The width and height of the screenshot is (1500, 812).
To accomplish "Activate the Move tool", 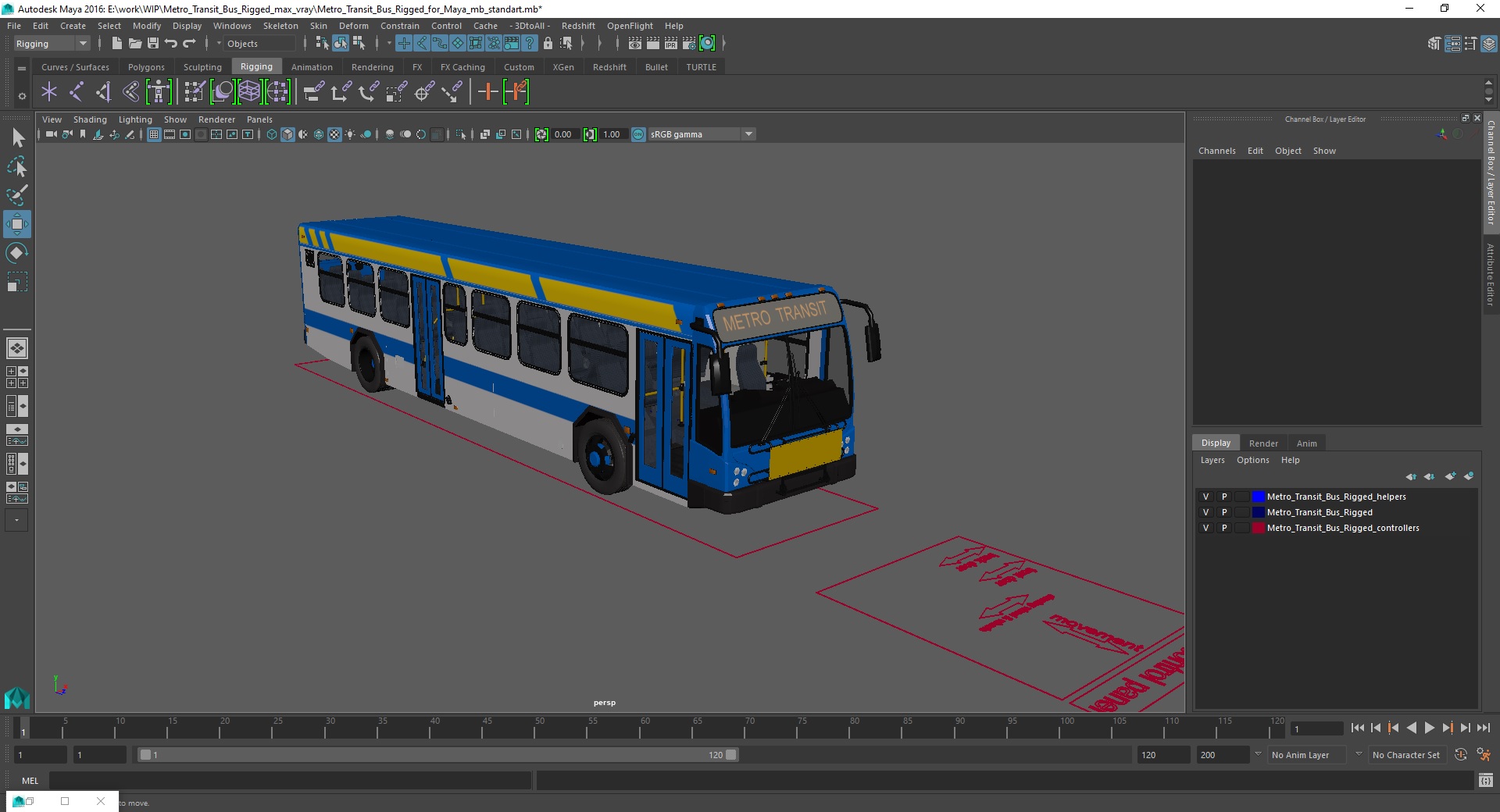I will coord(17,224).
